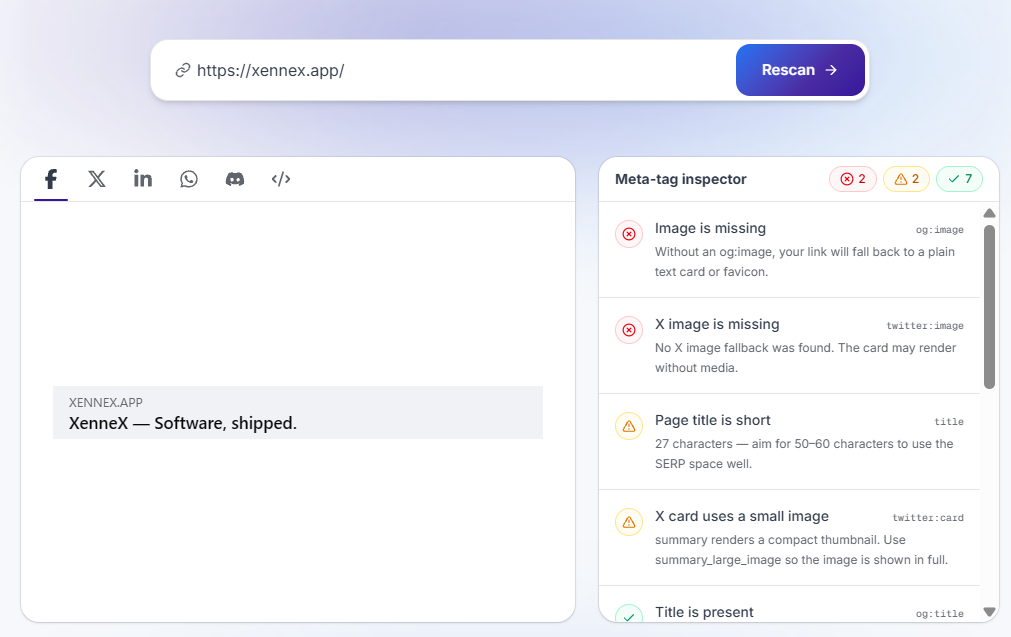Click the XENNEX.APP domain in preview card

[x=106, y=403]
